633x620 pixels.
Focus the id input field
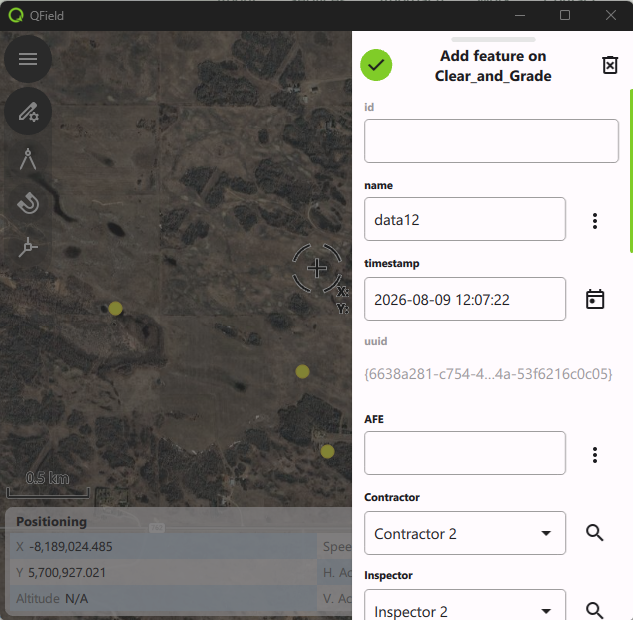coord(491,141)
